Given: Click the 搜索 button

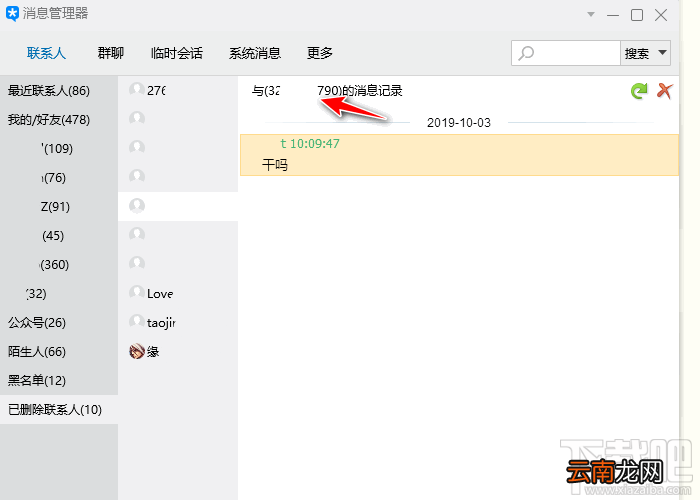Looking at the screenshot, I should [x=637, y=53].
